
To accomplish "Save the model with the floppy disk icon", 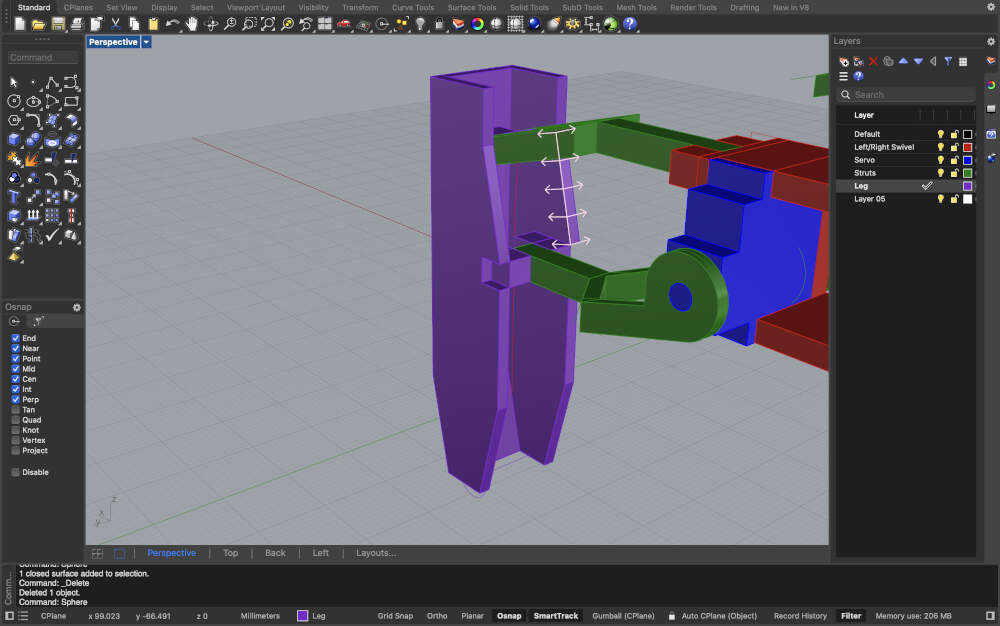I will point(58,24).
